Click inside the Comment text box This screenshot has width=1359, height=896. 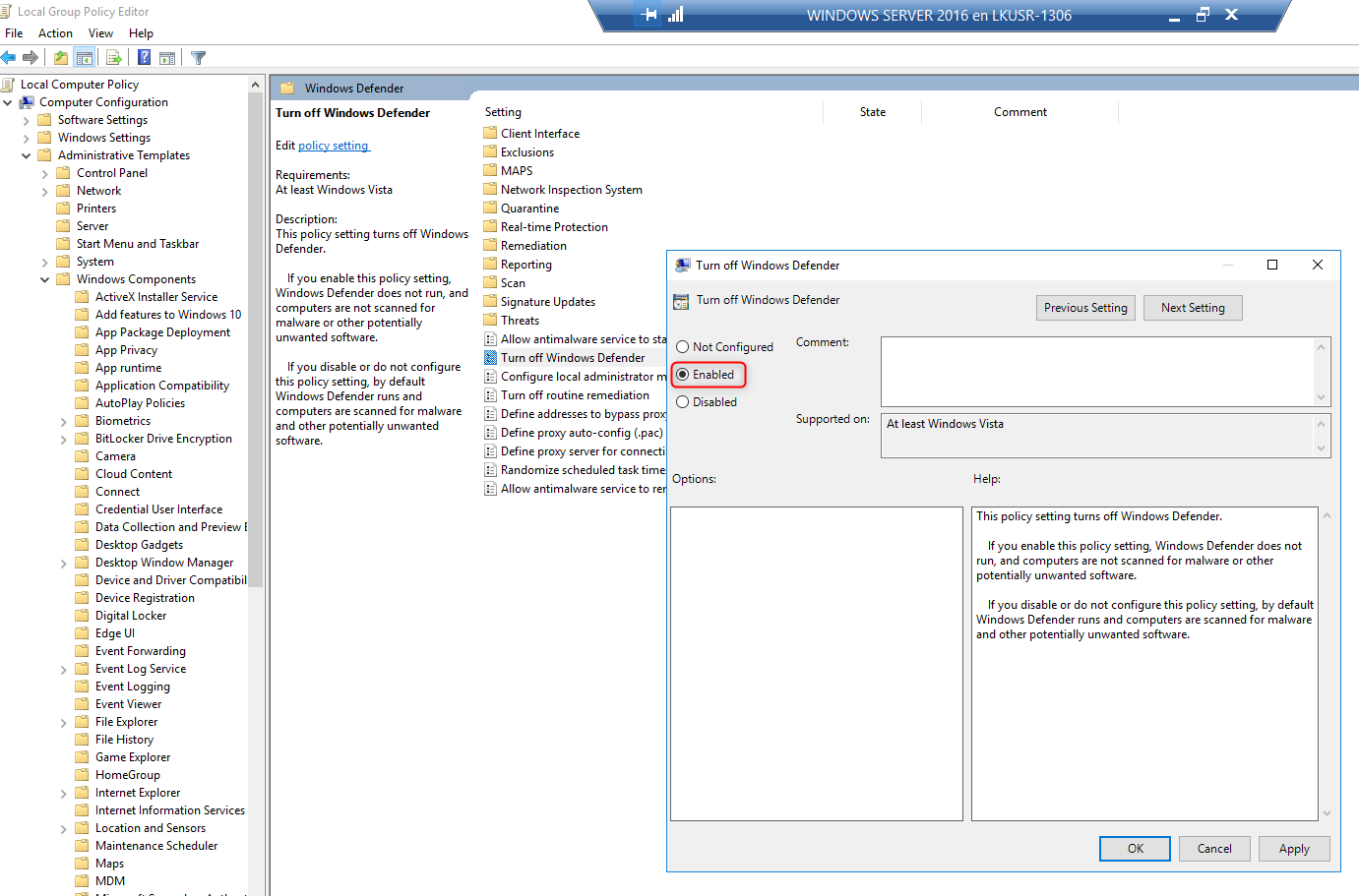[x=1097, y=372]
